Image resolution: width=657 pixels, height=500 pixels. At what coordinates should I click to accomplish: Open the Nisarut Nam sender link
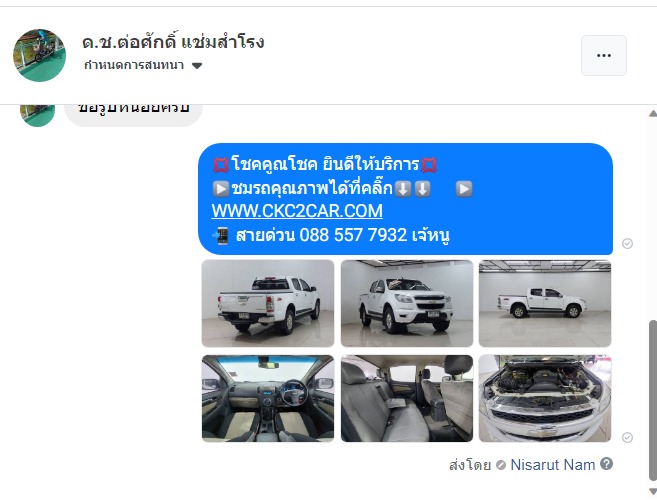[553, 465]
